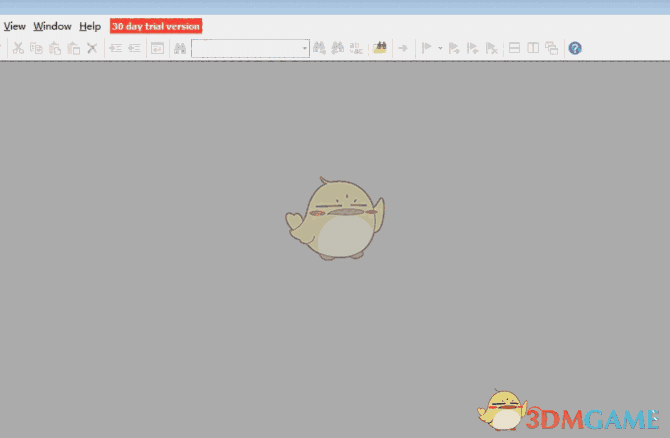This screenshot has height=438, width=670.
Task: Click the Tile Vertically window icon
Action: tap(533, 48)
